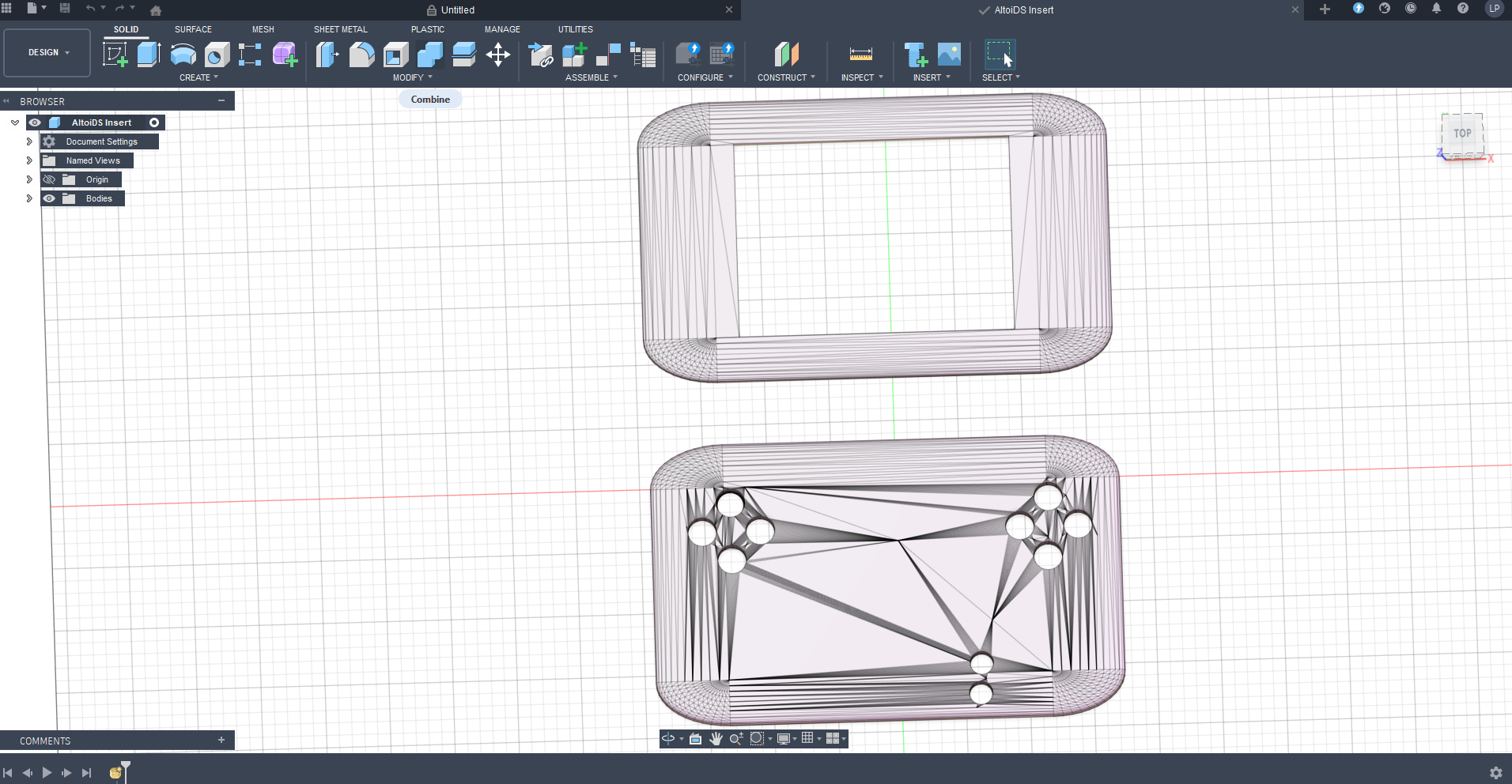This screenshot has width=1512, height=784.
Task: Select the Move/Copy arrows tool
Action: point(497,55)
